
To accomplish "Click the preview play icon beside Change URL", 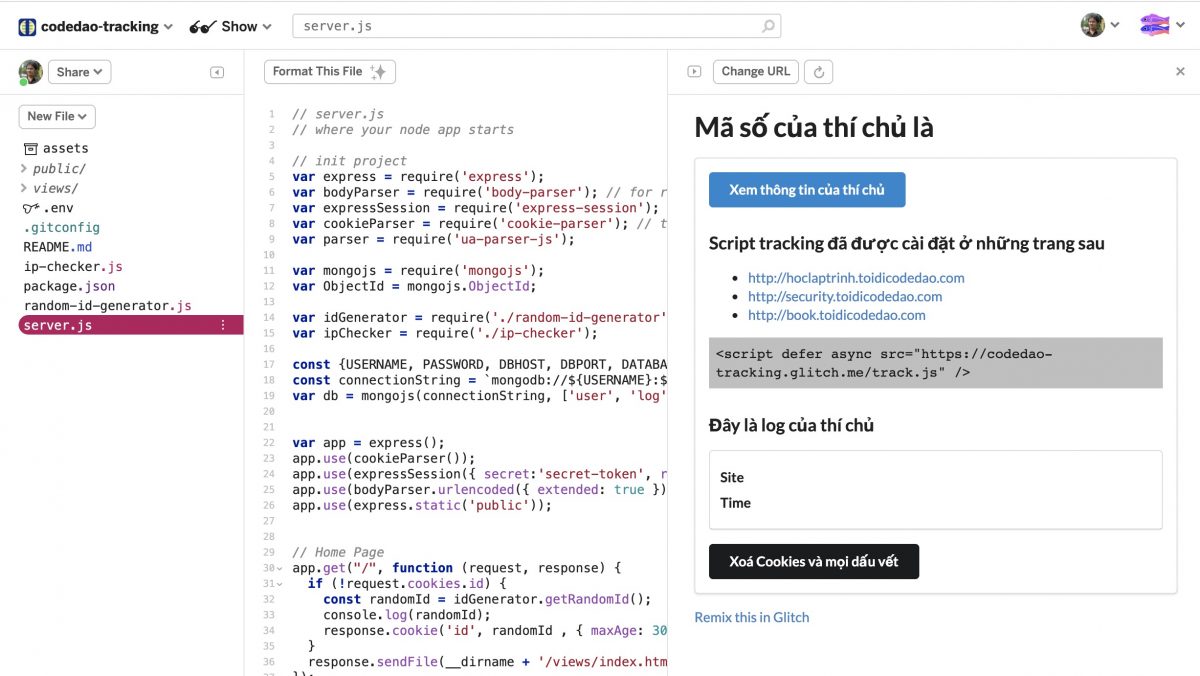I will pyautogui.click(x=694, y=72).
